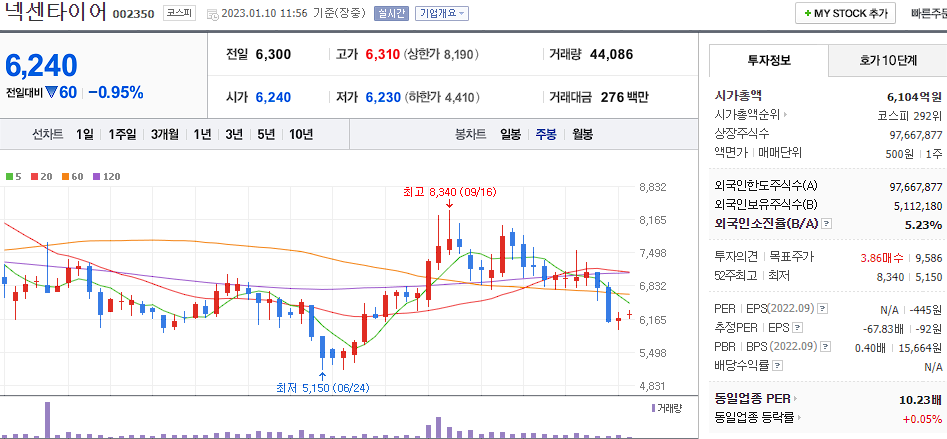Select the 5년 line chart period
The width and height of the screenshot is (947, 439).
point(266,134)
